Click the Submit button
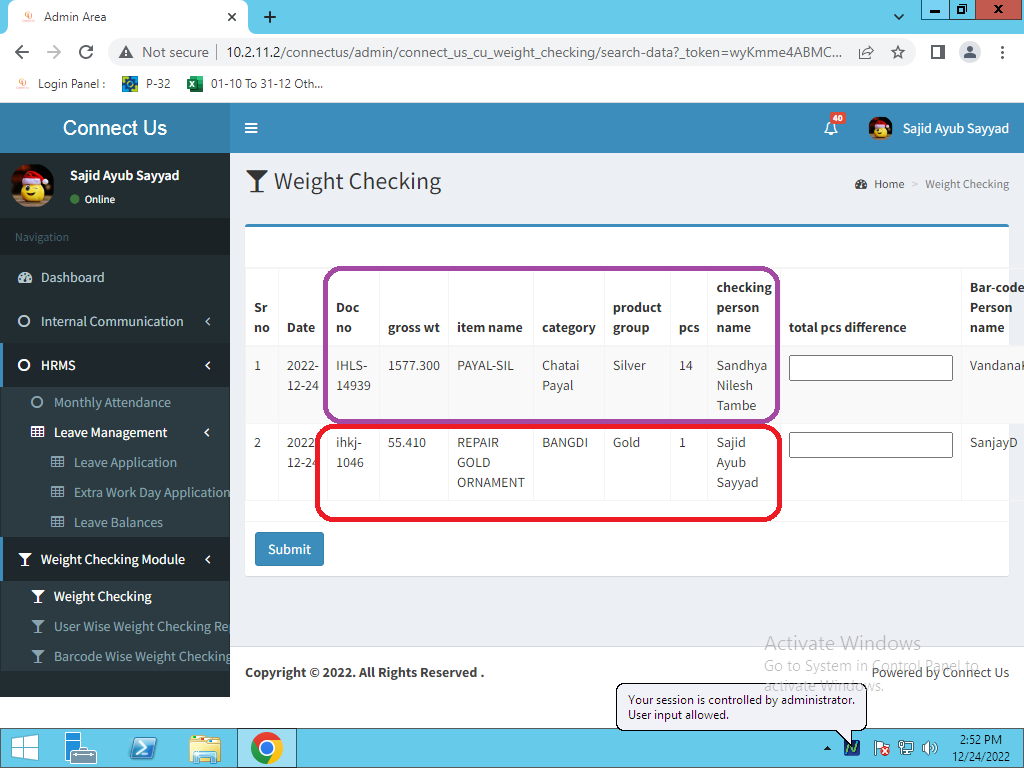1024x768 pixels. [x=289, y=549]
